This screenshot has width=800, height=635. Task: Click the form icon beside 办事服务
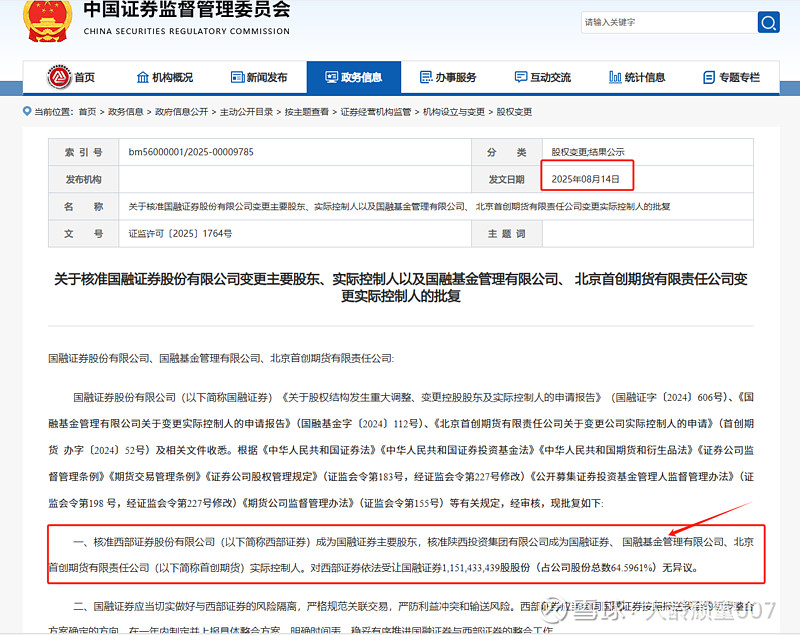pos(426,78)
